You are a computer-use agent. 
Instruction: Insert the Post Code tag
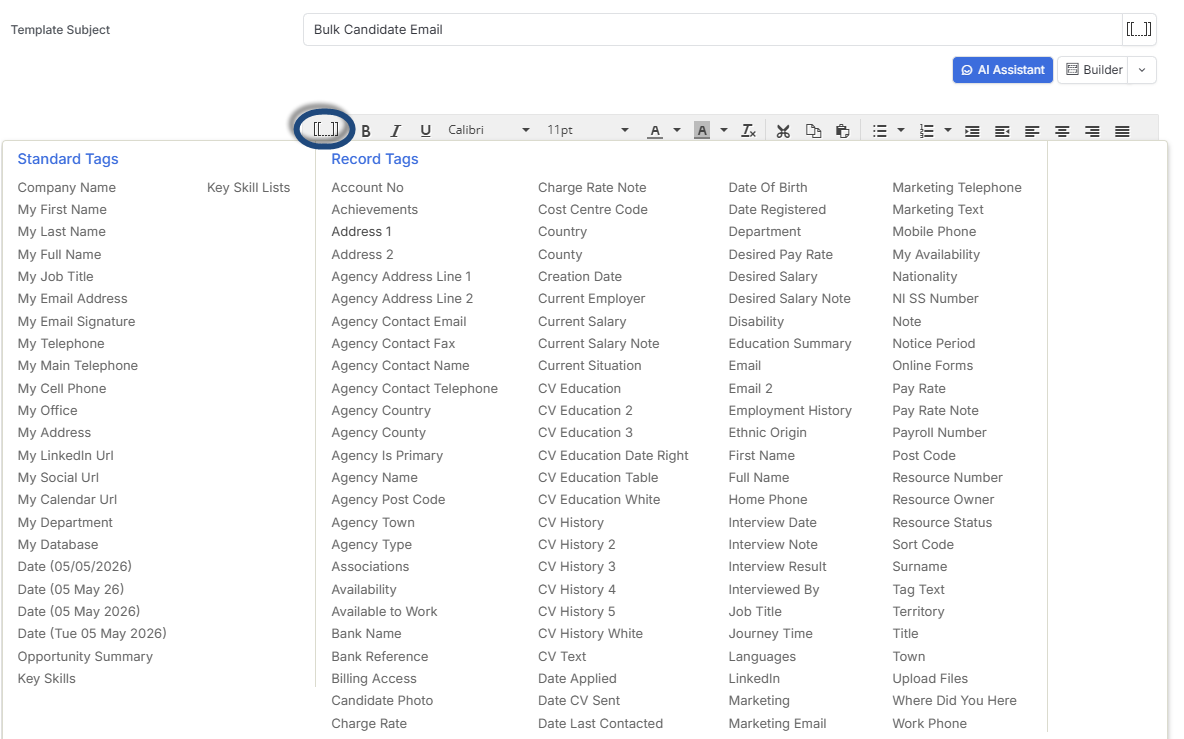(923, 455)
